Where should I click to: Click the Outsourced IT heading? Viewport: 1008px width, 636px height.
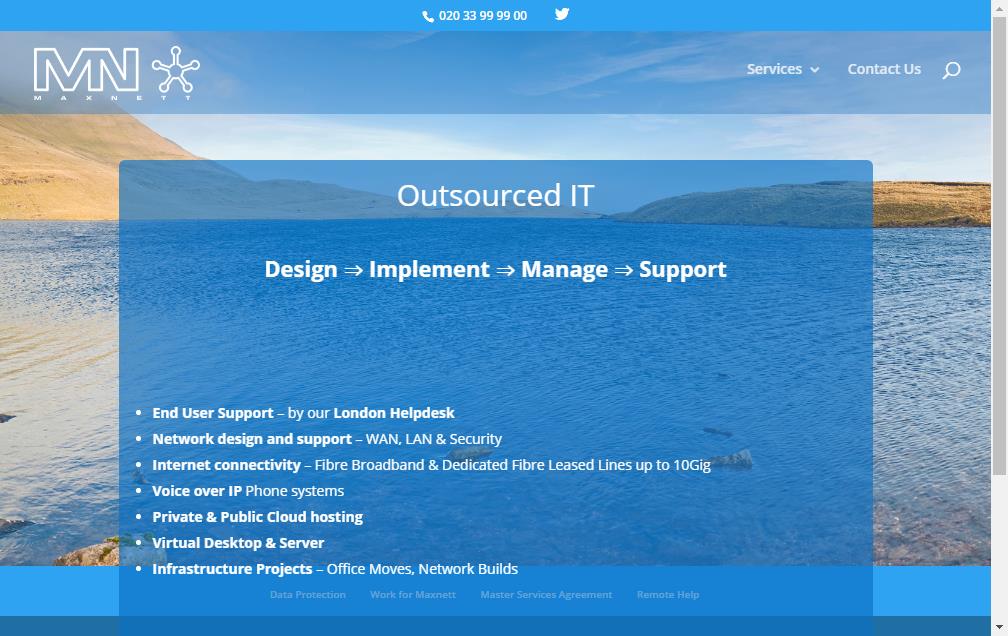click(495, 195)
